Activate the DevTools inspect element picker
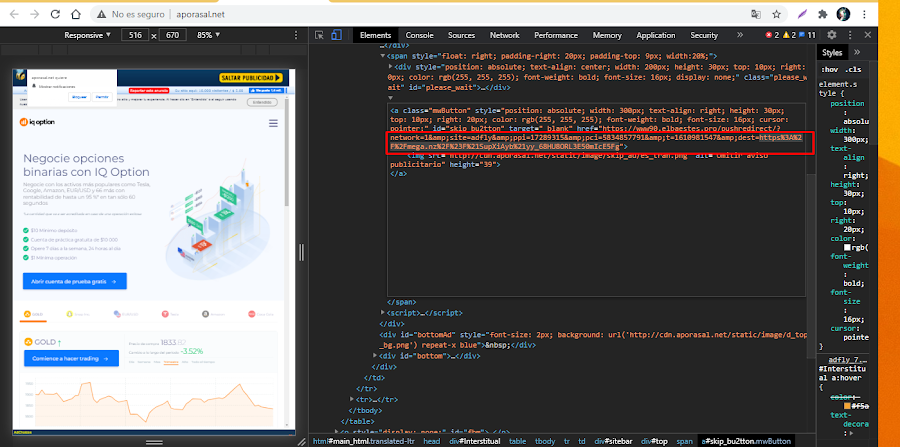 320,35
